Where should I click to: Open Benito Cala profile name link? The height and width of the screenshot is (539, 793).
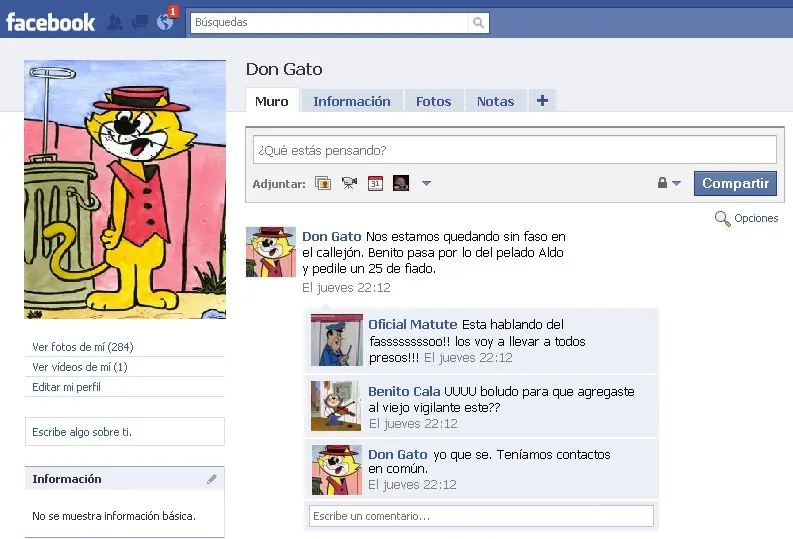pos(404,391)
